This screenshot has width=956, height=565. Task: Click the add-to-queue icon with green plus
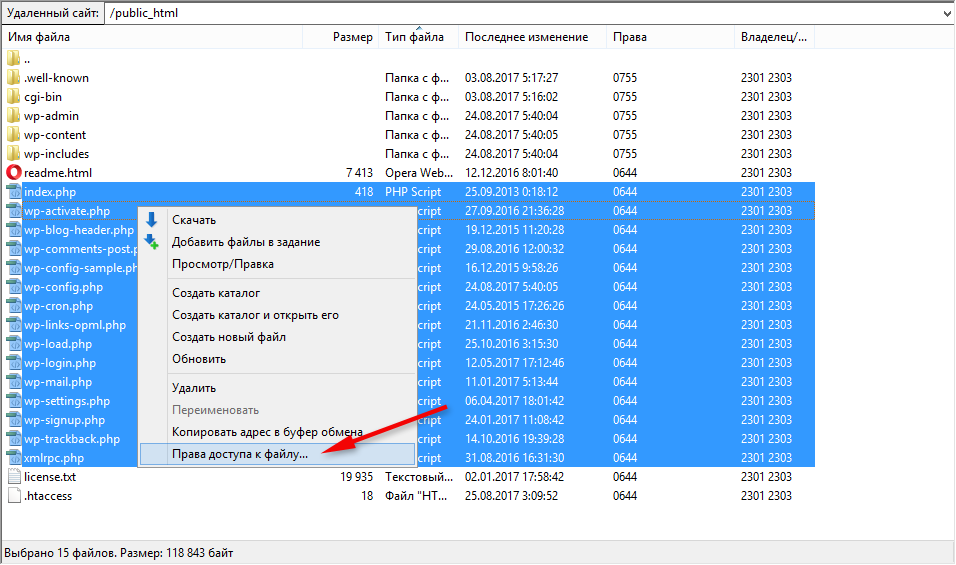point(152,242)
